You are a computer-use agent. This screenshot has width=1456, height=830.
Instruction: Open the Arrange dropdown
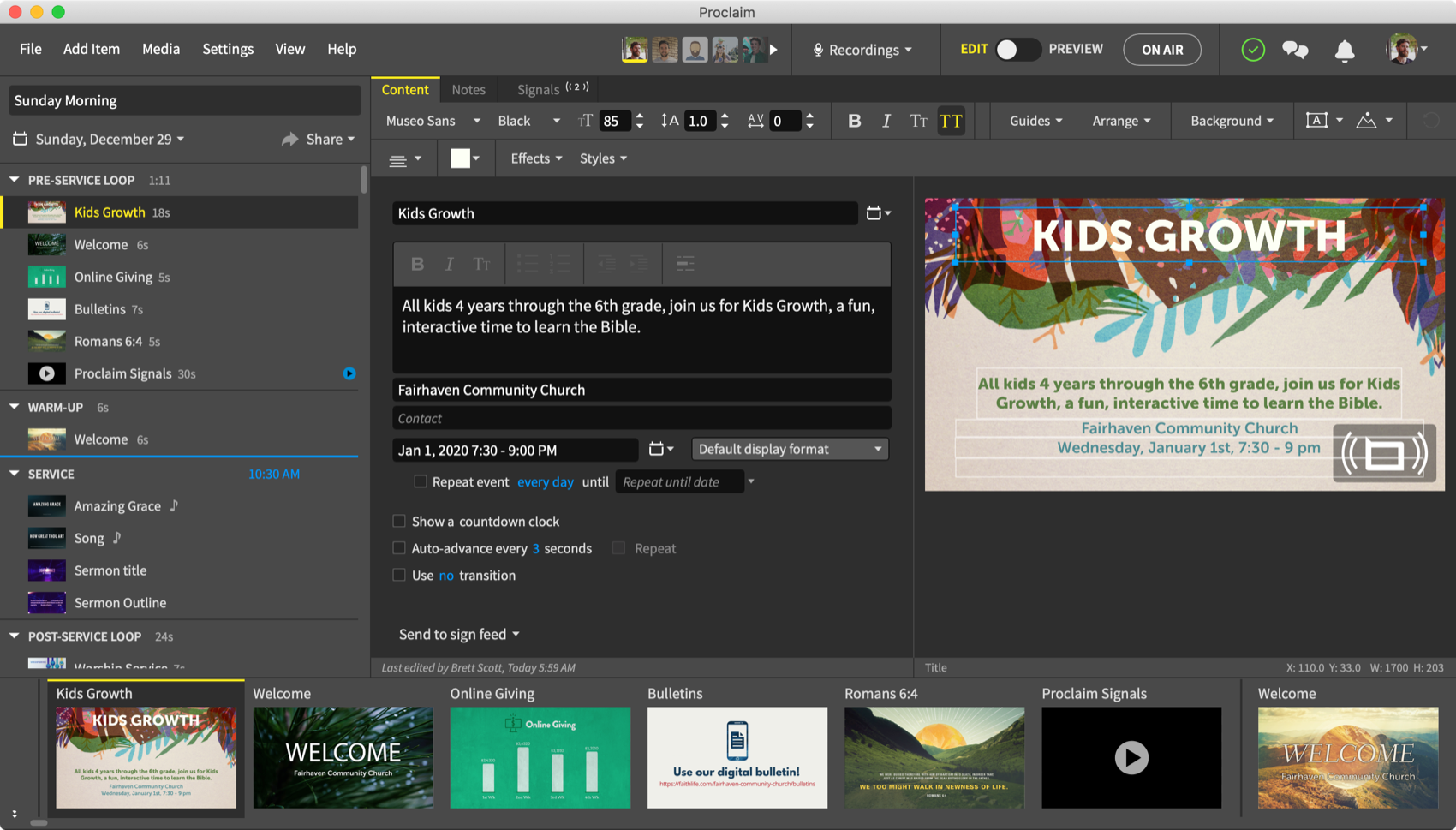pos(1121,121)
